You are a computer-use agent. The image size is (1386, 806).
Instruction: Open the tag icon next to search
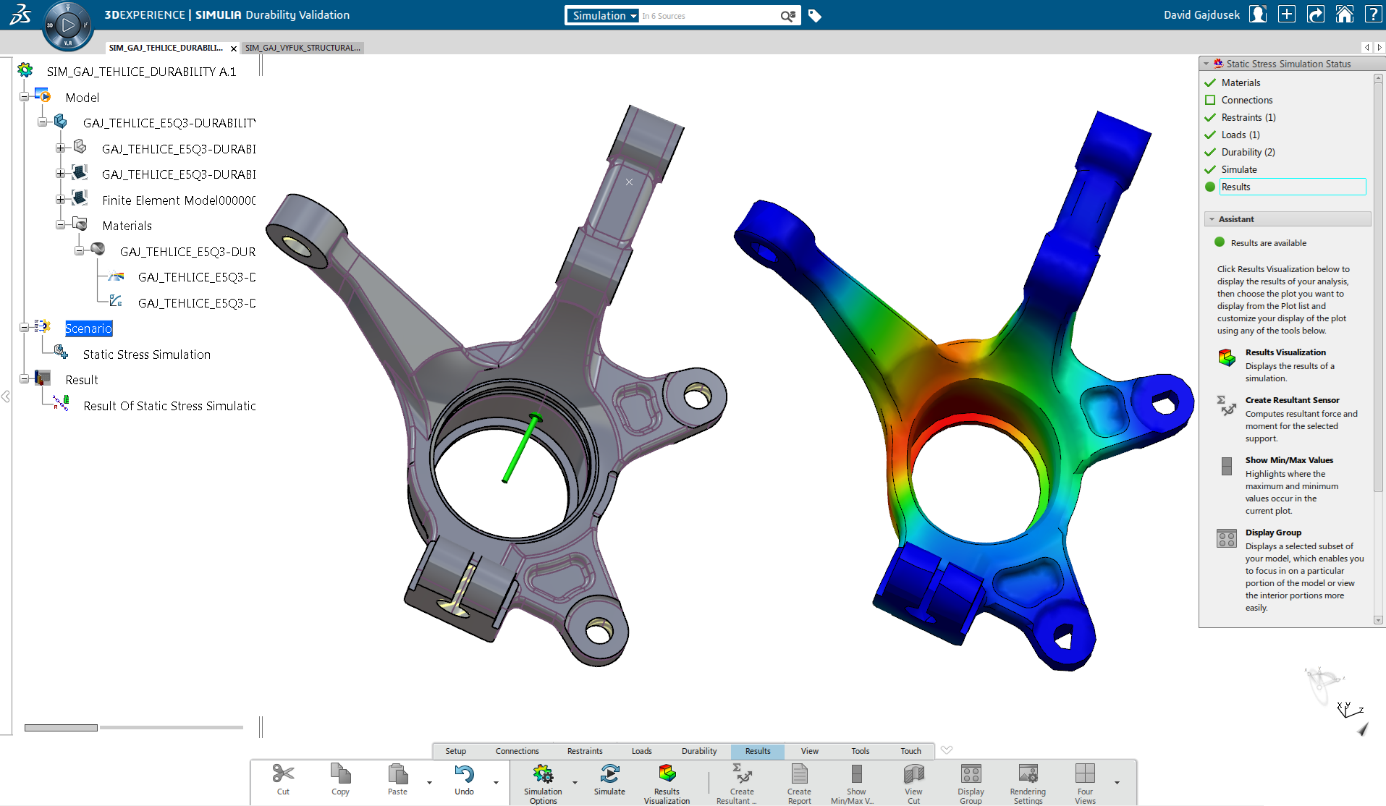pyautogui.click(x=815, y=16)
